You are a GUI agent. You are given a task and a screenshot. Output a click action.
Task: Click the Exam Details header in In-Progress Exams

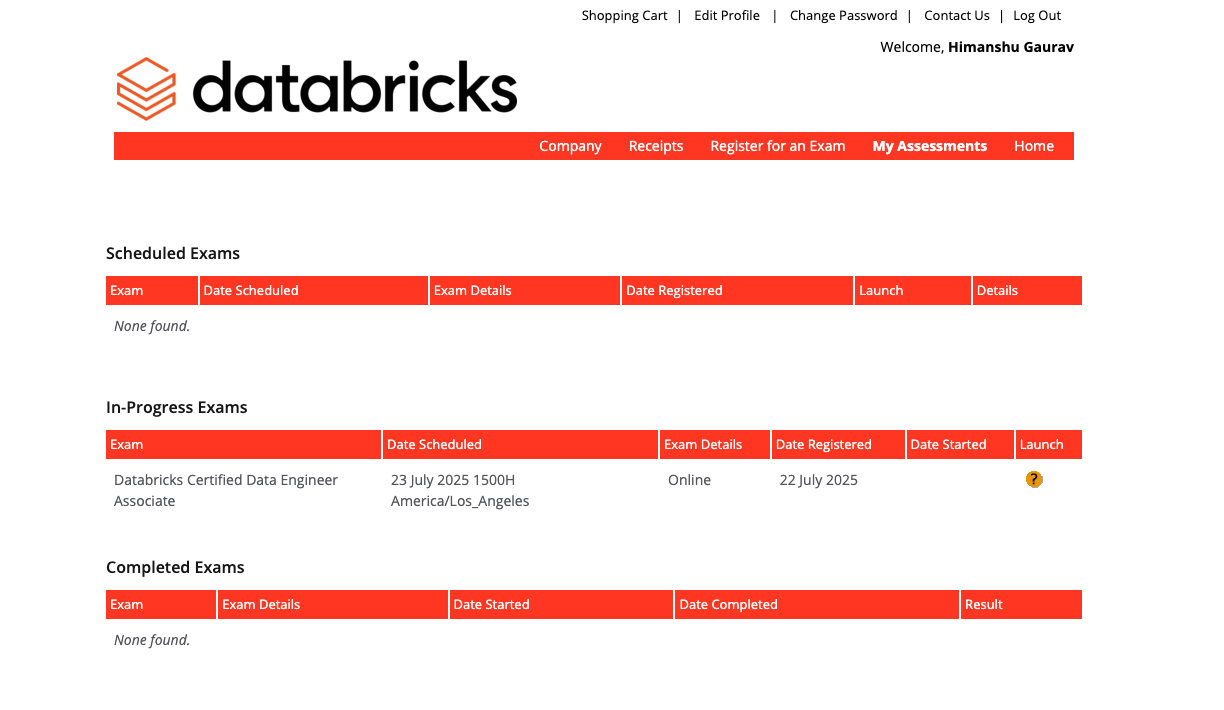703,445
